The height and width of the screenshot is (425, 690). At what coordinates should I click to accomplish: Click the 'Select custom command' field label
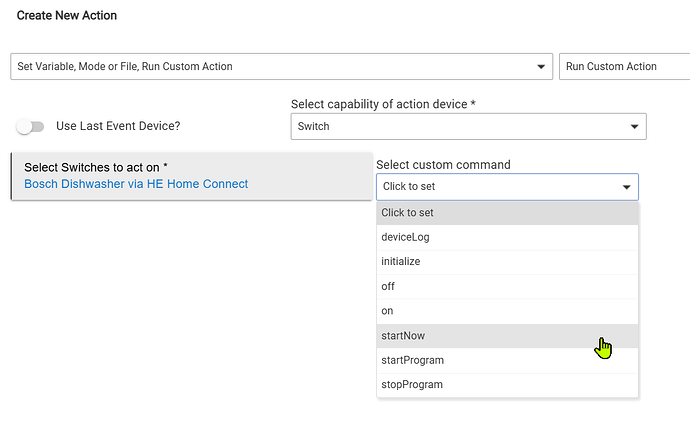pyautogui.click(x=443, y=165)
